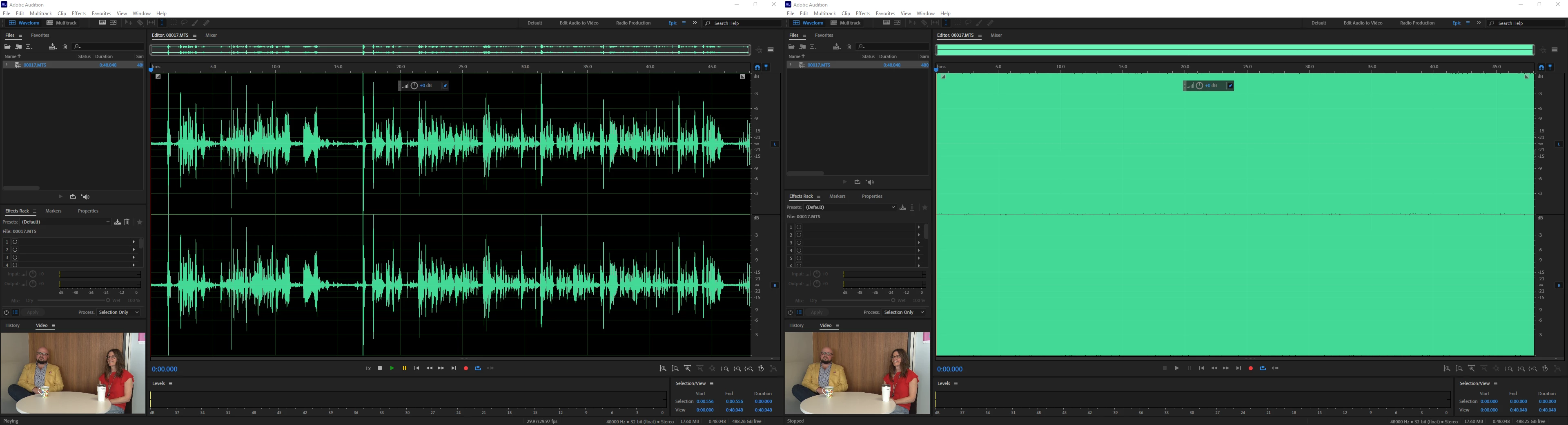Pause playback in left window transport
The height and width of the screenshot is (425, 1568).
point(404,368)
